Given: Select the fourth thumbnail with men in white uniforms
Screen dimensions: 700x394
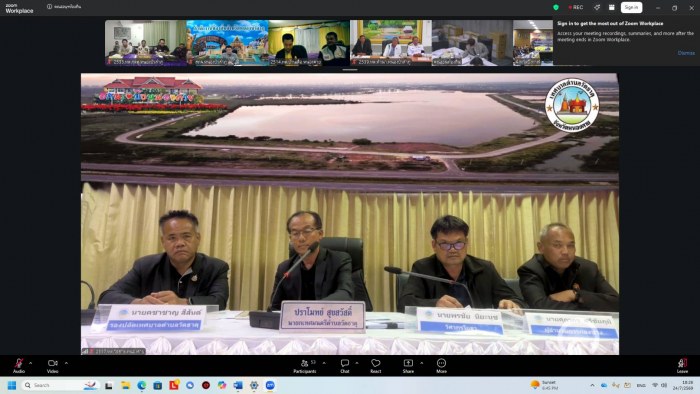Looking at the screenshot, I should pyautogui.click(x=391, y=43).
